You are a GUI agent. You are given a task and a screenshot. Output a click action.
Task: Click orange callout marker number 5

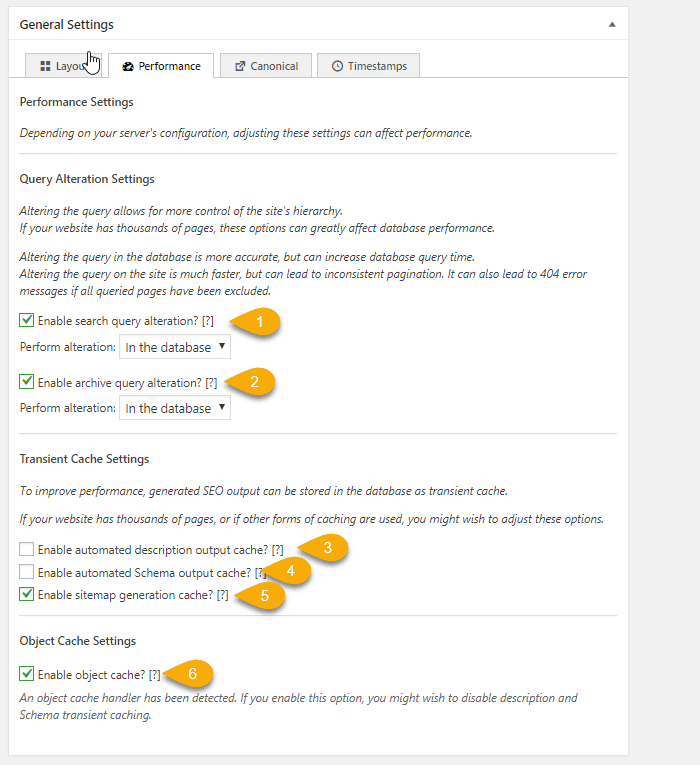tap(265, 595)
